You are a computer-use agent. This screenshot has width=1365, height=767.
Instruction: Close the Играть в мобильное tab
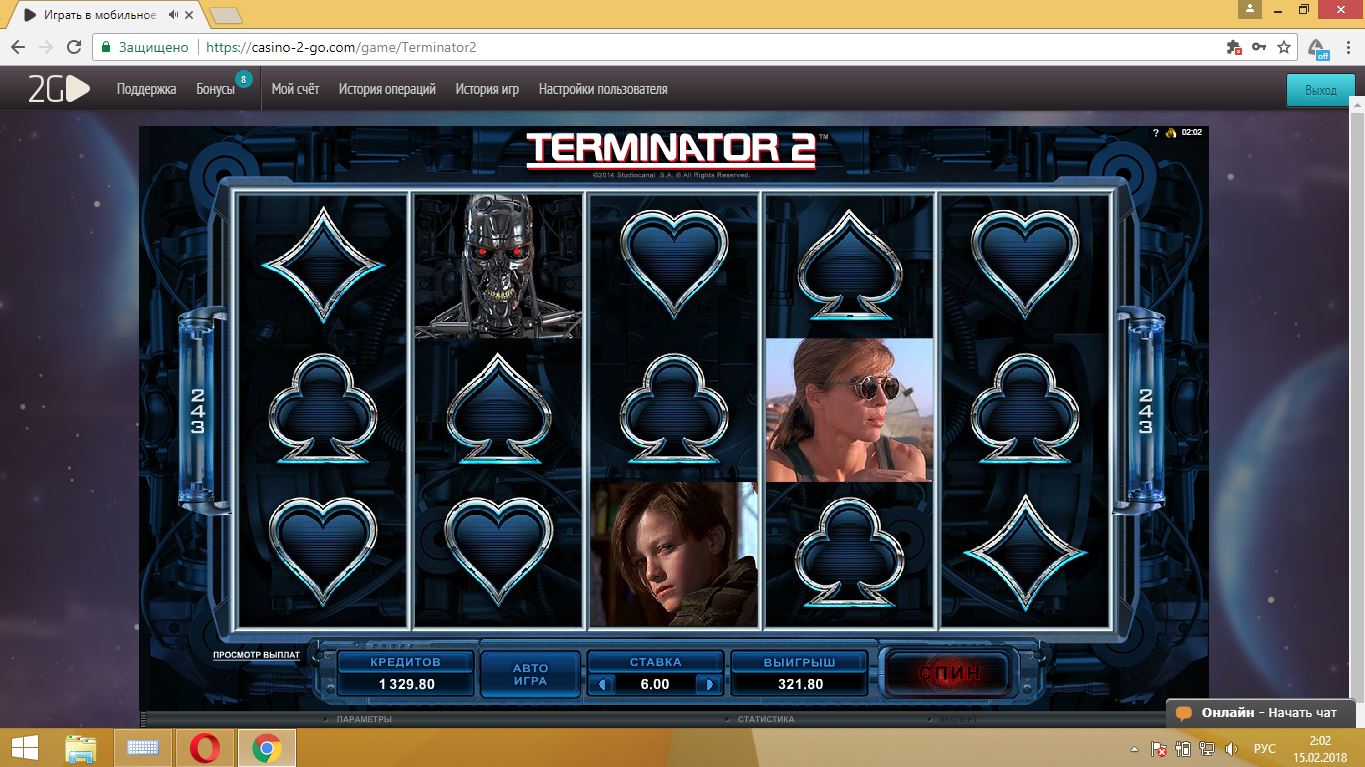(190, 15)
